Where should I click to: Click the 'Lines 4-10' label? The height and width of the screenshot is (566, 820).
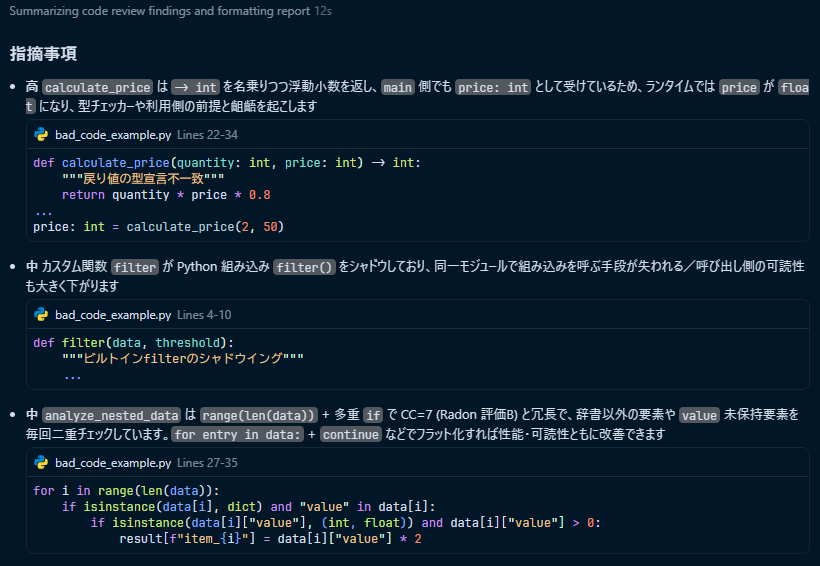click(204, 314)
